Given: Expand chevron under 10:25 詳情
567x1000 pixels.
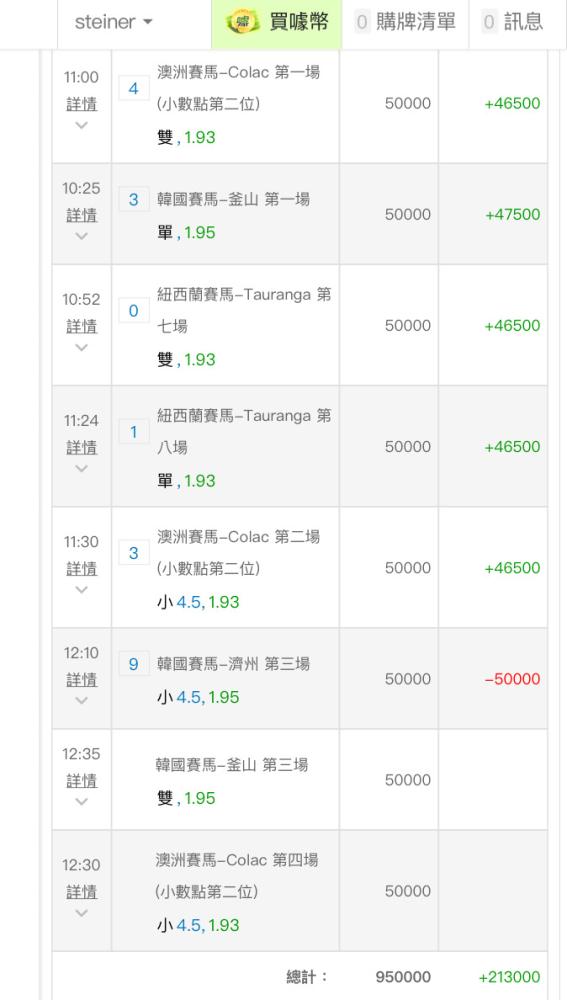Looking at the screenshot, I should pyautogui.click(x=81, y=236).
